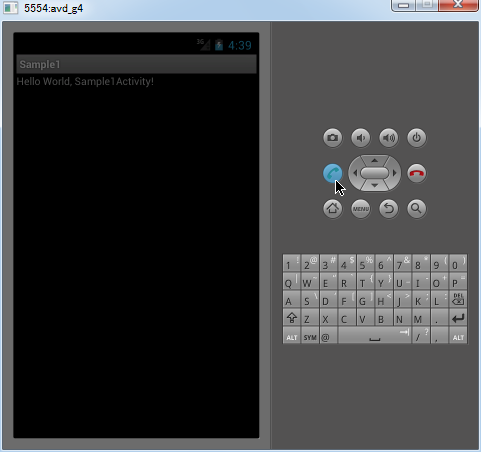
Task: Click the Sample1 app title bar
Action: pos(136,64)
